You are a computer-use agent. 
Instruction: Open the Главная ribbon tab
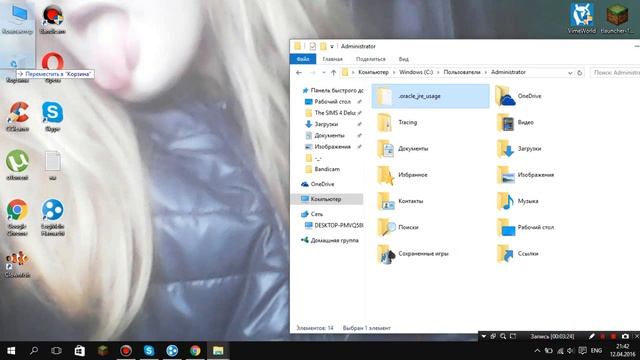point(333,59)
